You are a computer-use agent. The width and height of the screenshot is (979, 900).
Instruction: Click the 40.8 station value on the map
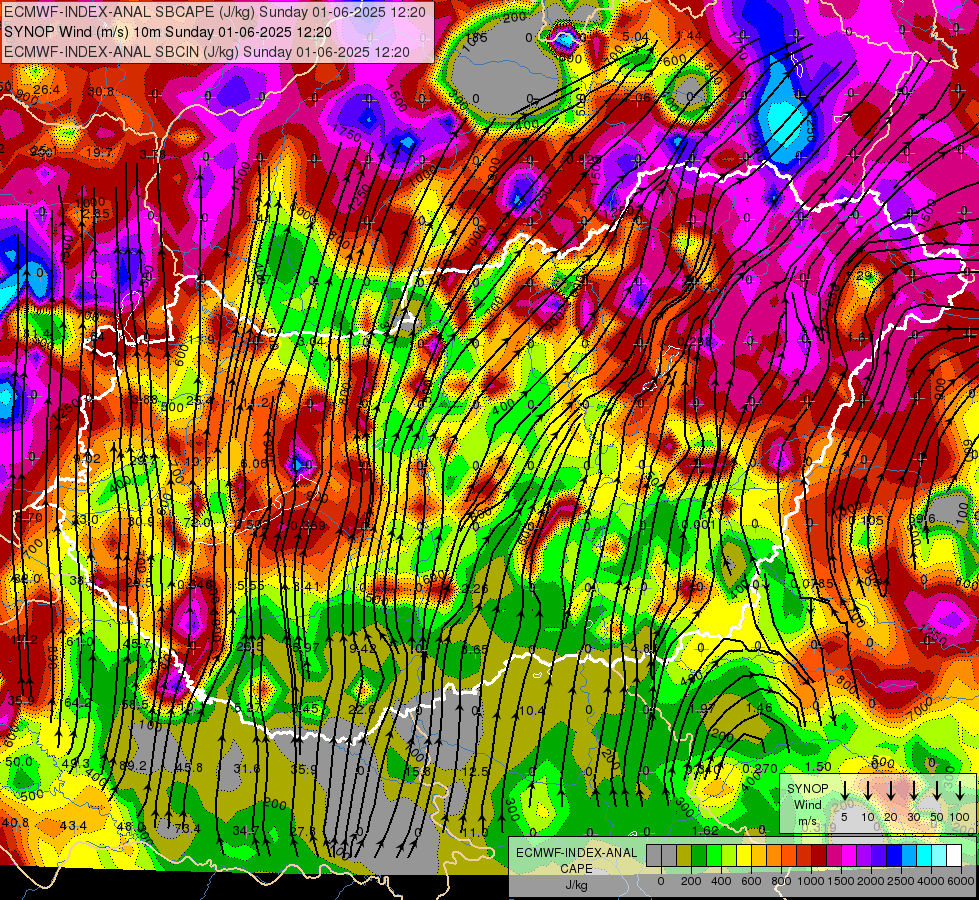point(15,823)
